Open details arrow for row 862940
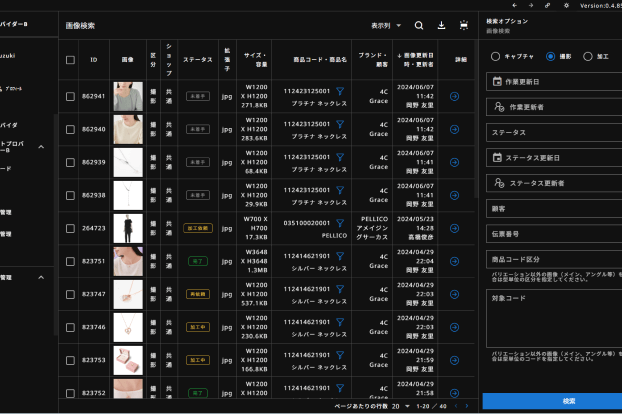This screenshot has width=622, height=414. pos(455,129)
